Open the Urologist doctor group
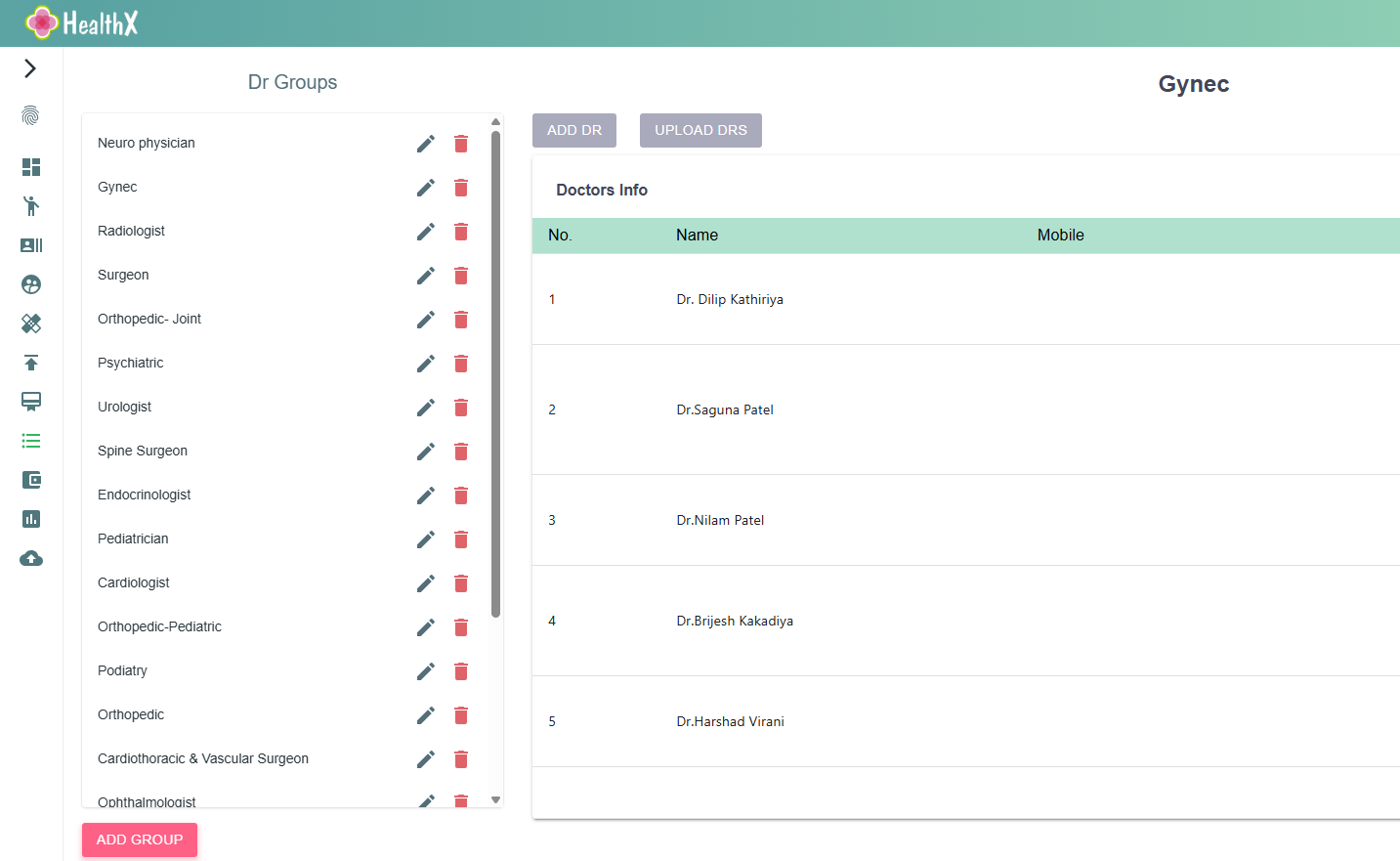This screenshot has width=1400, height=861. tap(124, 407)
